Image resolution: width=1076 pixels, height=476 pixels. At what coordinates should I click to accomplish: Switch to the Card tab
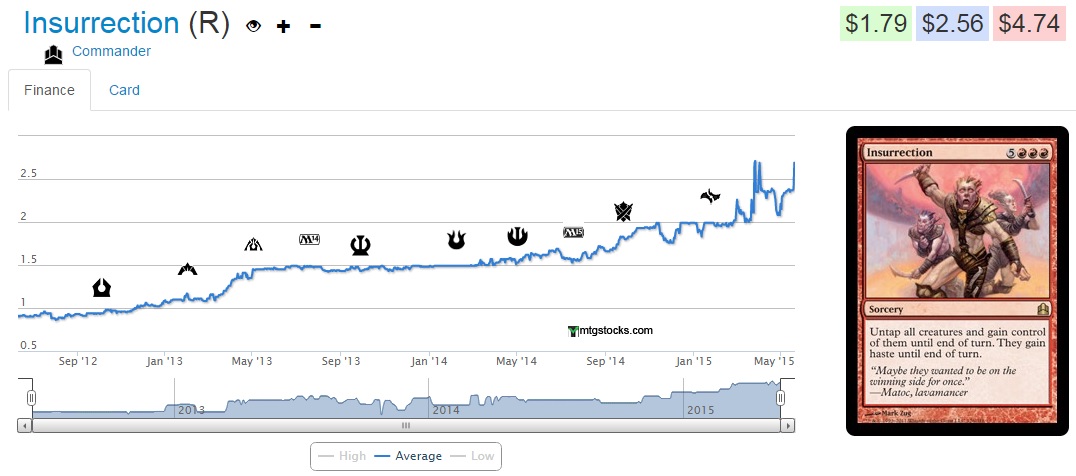[x=124, y=90]
